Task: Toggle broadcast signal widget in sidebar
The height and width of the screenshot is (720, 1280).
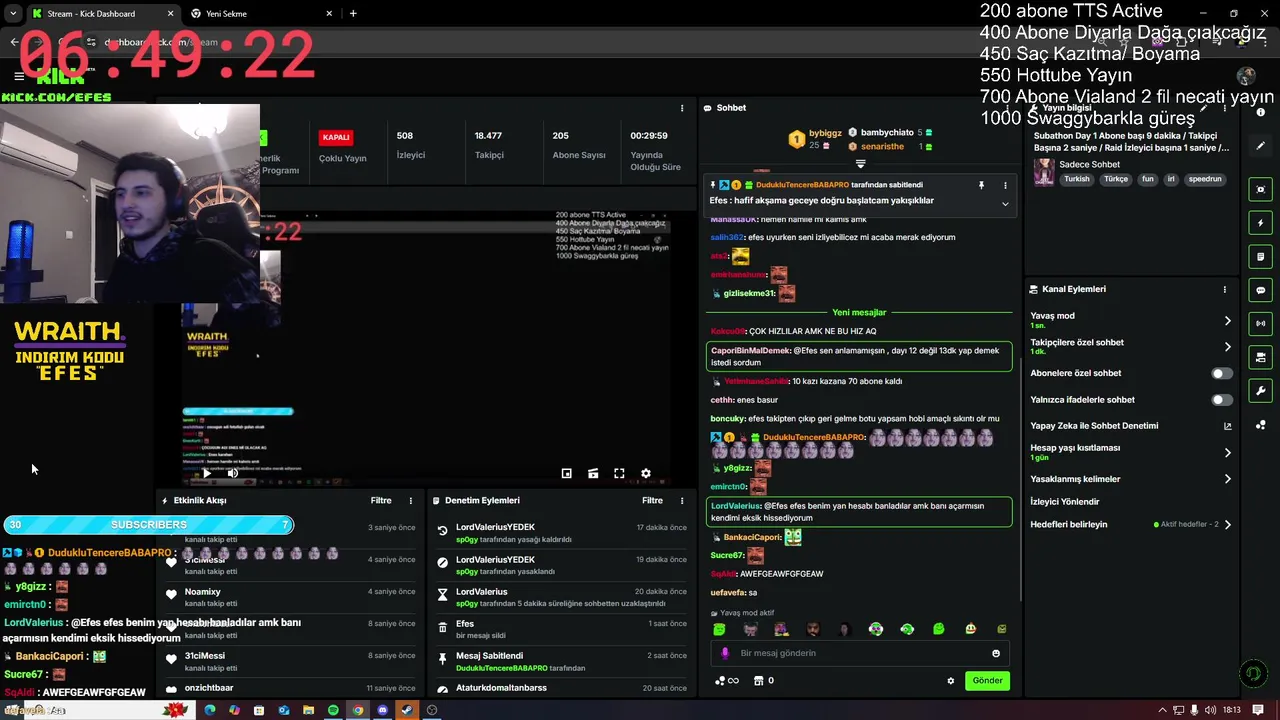Action: pos(1260,323)
